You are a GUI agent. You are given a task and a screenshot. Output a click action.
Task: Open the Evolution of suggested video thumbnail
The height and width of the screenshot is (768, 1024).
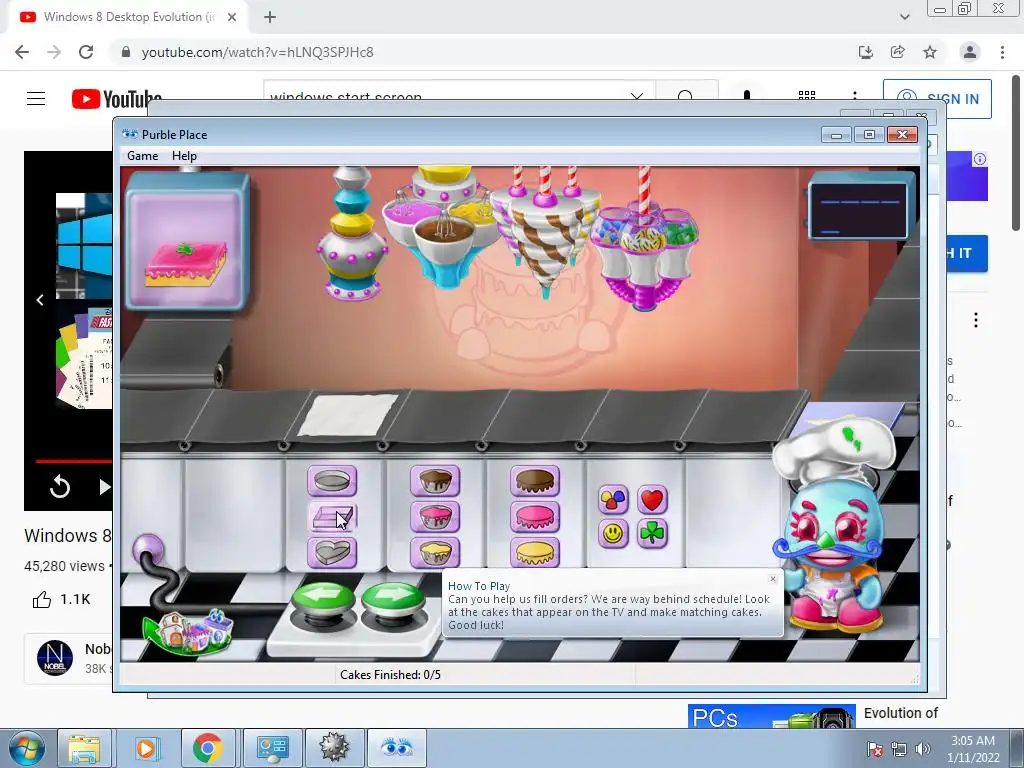[x=771, y=716]
